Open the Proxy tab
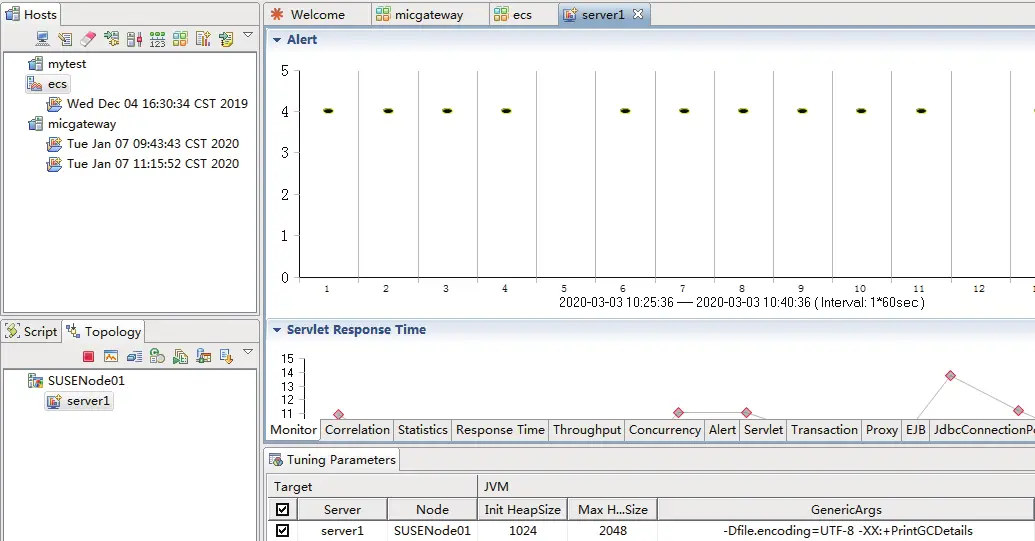Viewport: 1035px width, 541px height. [882, 430]
